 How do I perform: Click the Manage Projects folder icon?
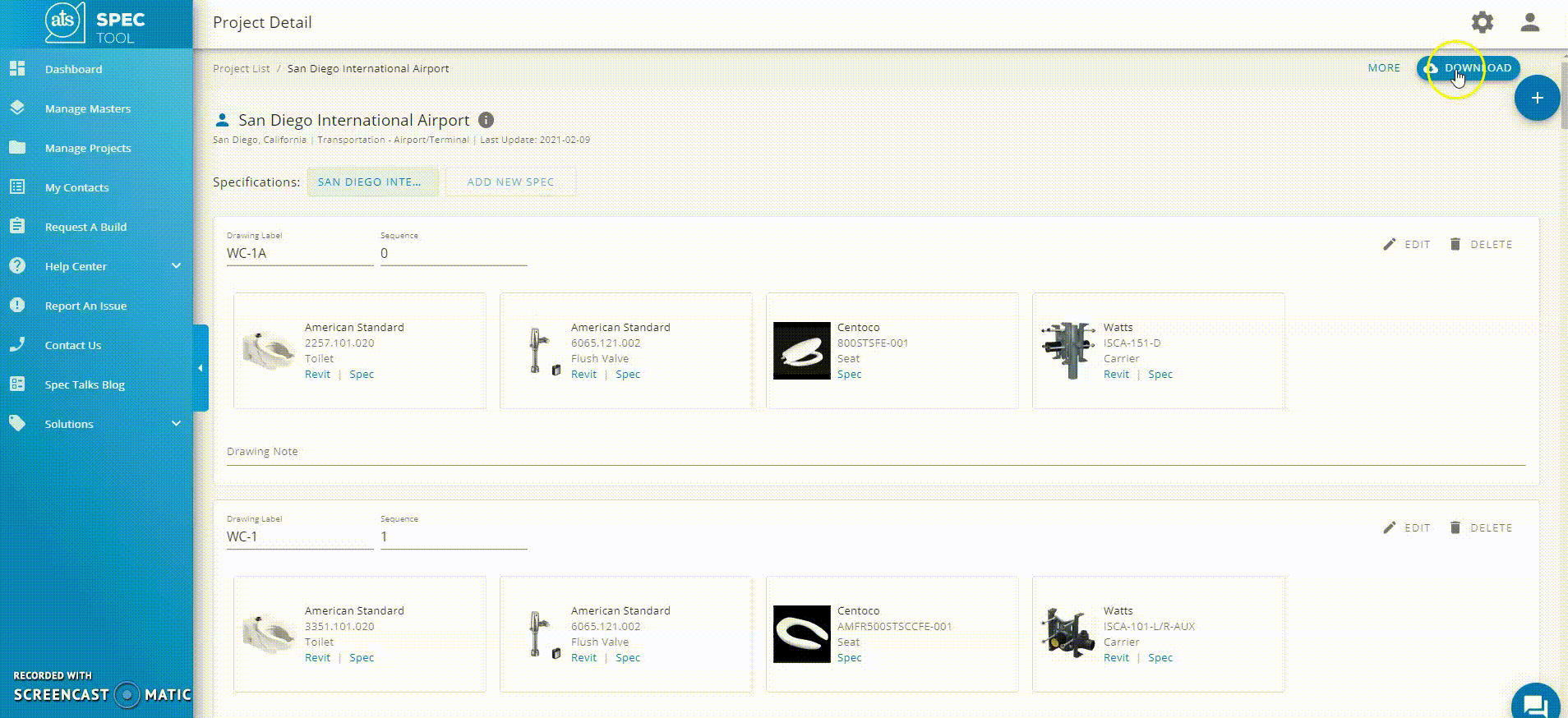point(17,148)
